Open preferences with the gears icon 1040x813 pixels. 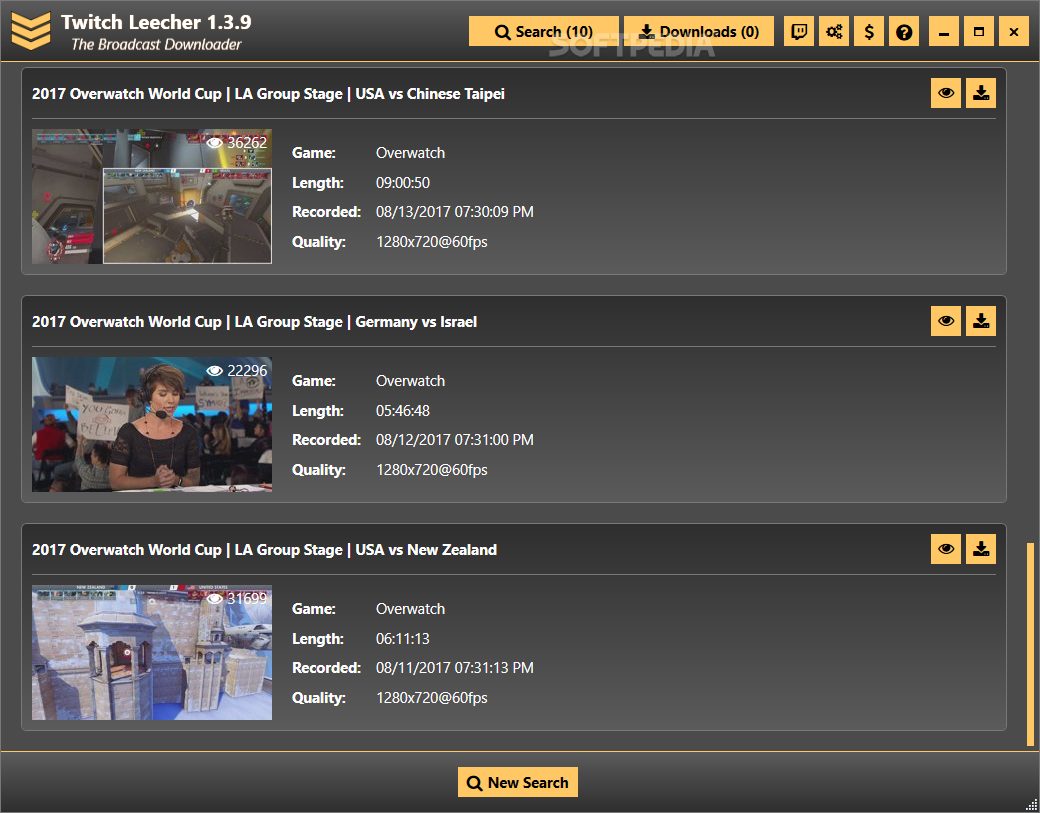pos(834,32)
